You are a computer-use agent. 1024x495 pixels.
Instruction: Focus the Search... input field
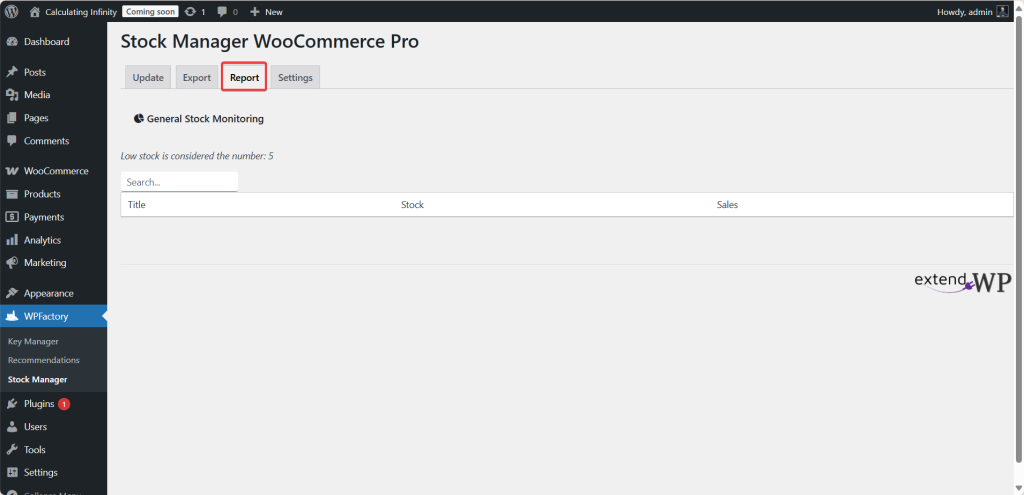[x=180, y=182]
